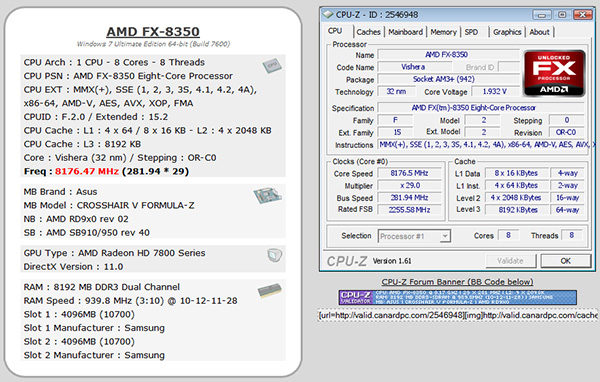
Task: Click the Version 1.61 label in CPU-Z
Action: 392,261
